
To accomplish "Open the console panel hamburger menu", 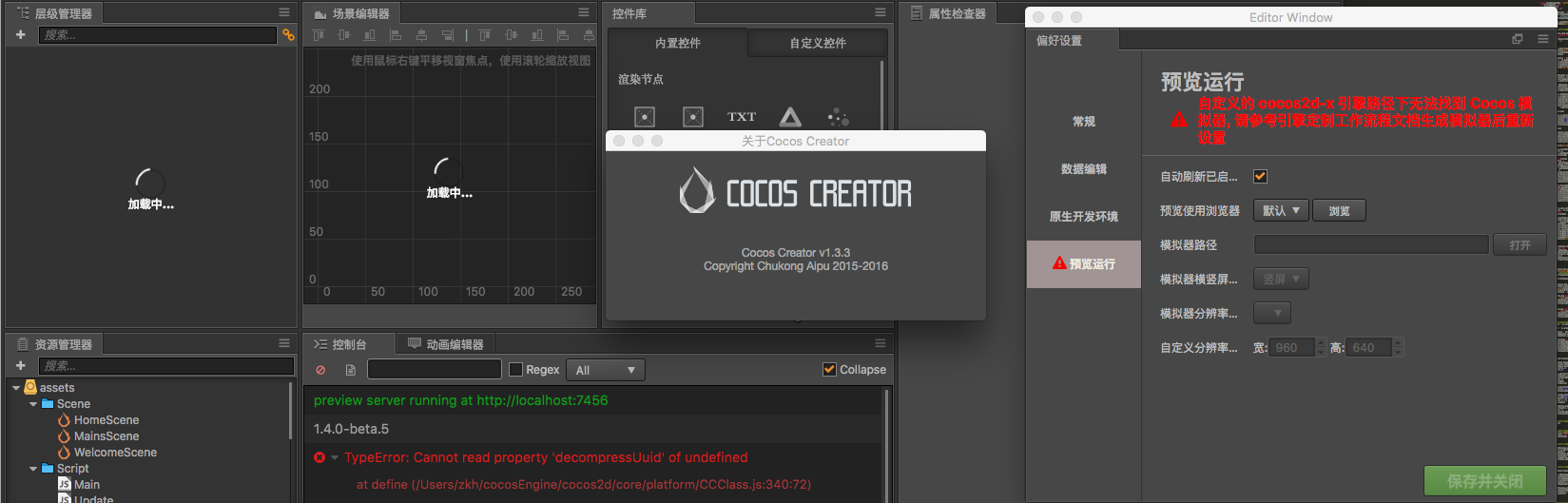I will 881,343.
